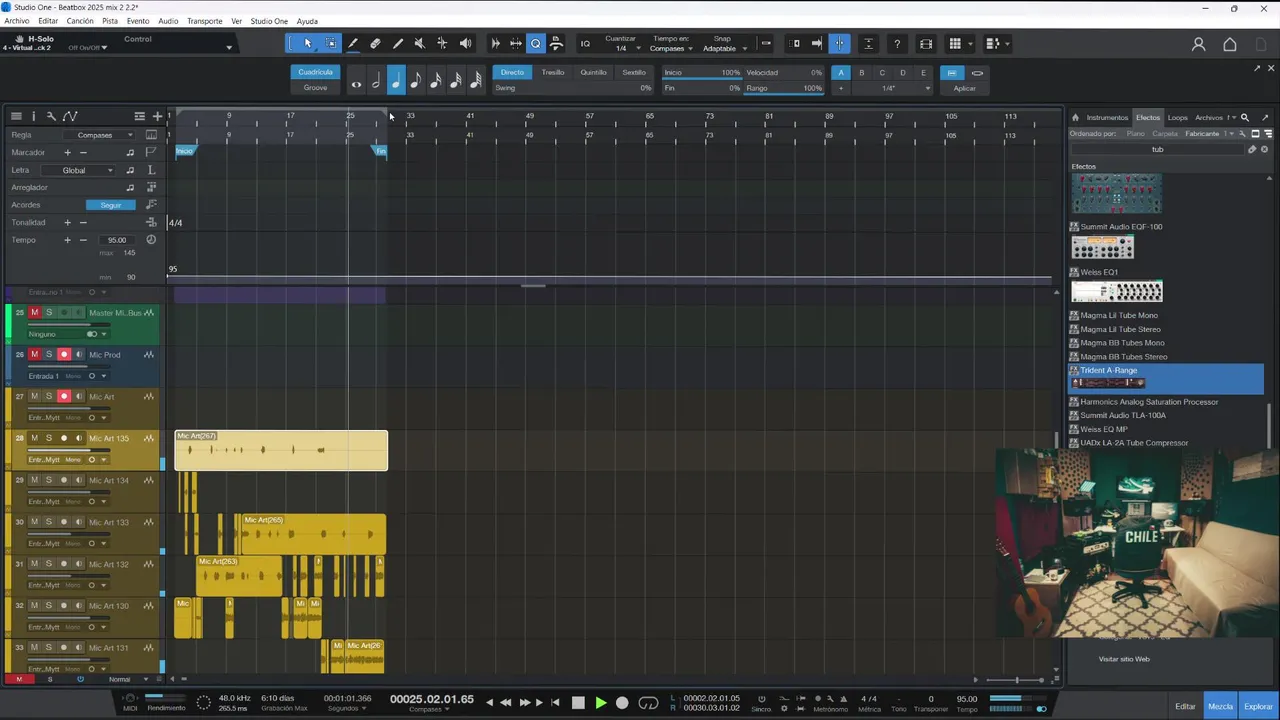The height and width of the screenshot is (720, 1280).
Task: Open the track list icon
Action: 16,116
